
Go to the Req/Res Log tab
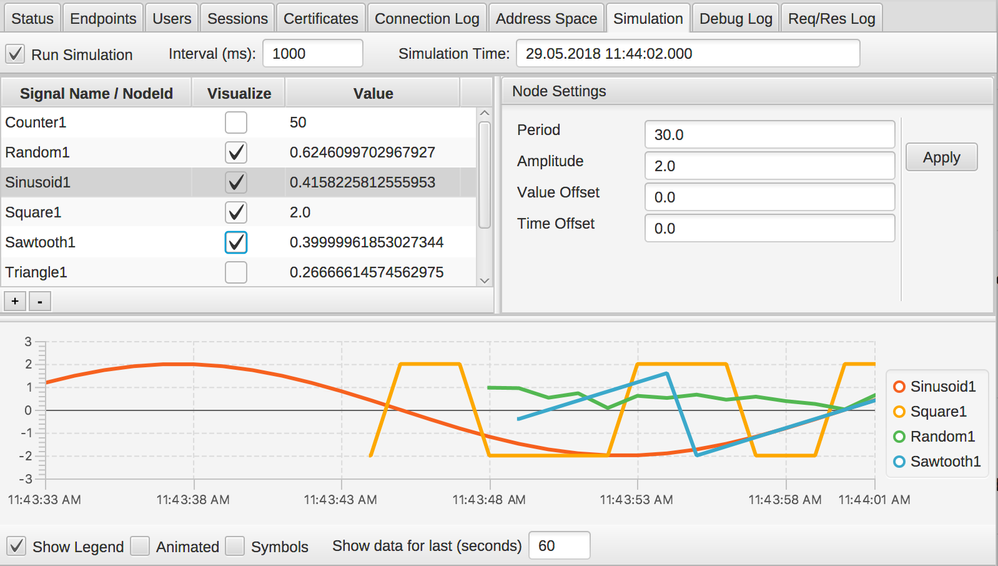coord(831,18)
